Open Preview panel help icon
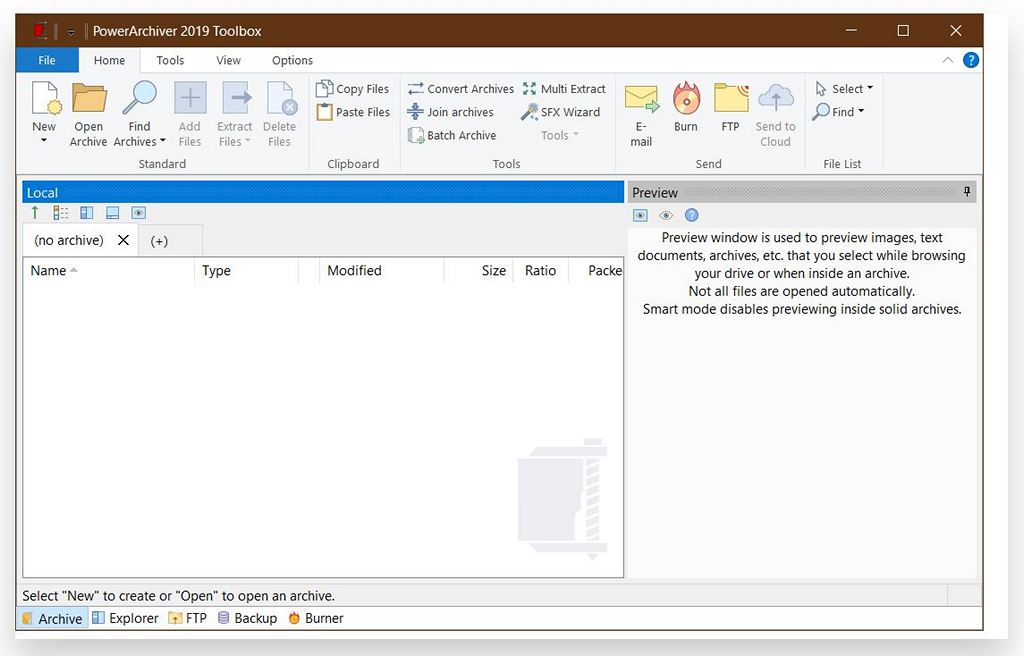This screenshot has width=1024, height=656. 692,215
